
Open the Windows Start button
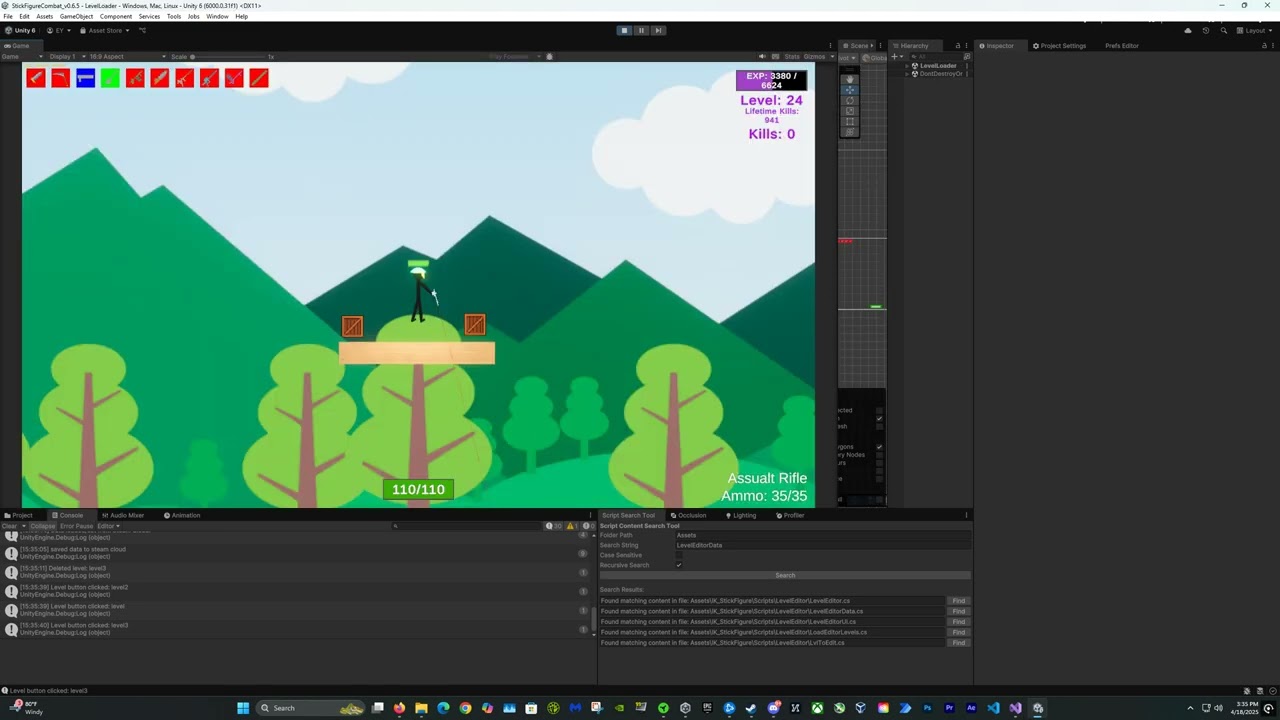243,708
